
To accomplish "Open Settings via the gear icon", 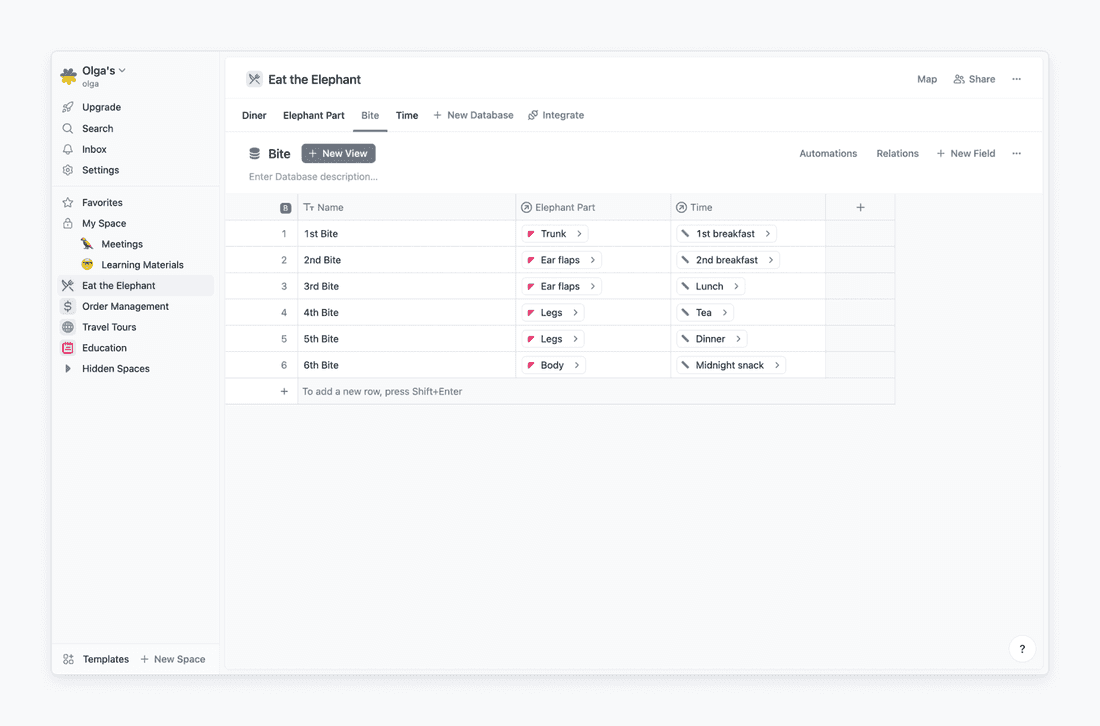I will click(x=70, y=170).
